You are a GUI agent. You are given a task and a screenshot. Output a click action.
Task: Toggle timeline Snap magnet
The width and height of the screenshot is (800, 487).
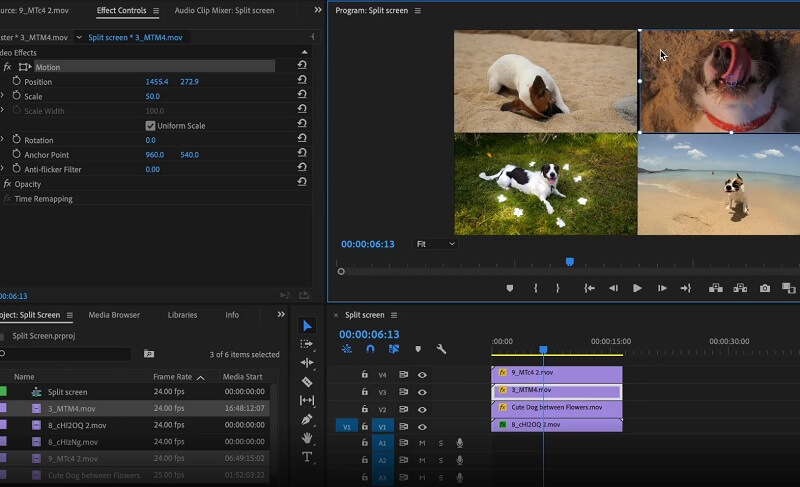click(370, 349)
